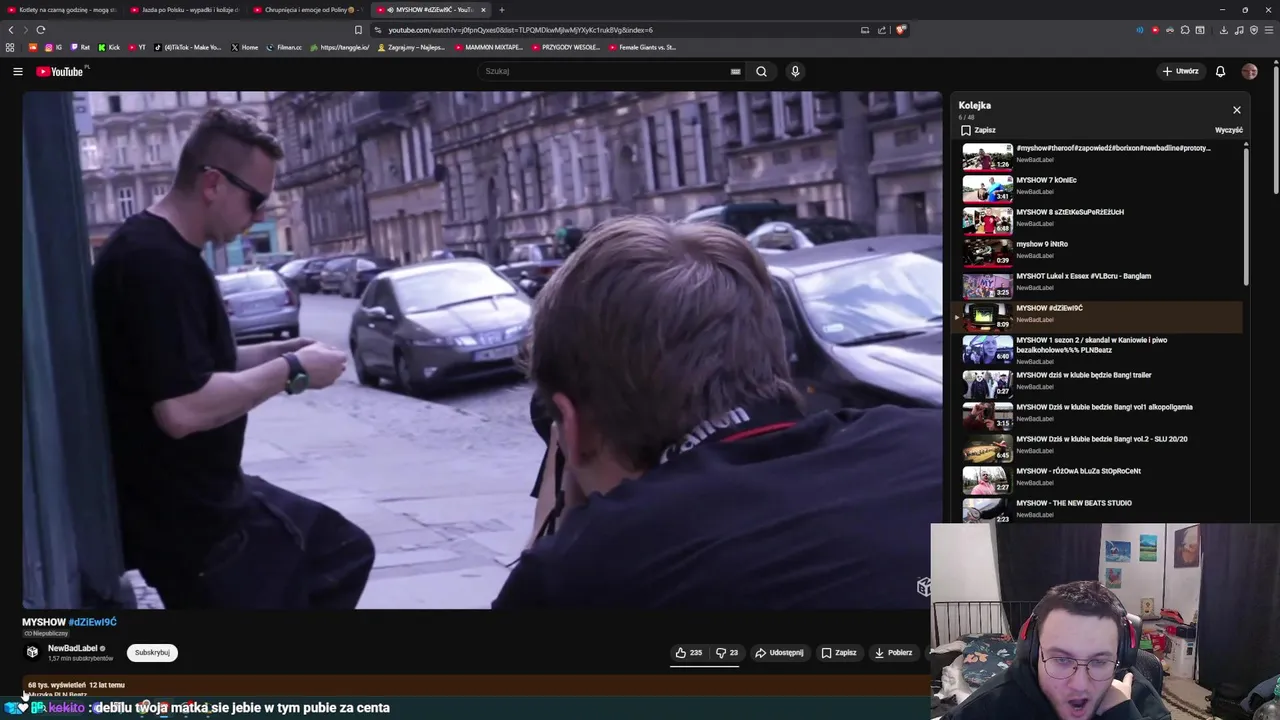Screen dimensions: 1280x720
Task: Open the TikTok bookmark
Action: coord(188,47)
